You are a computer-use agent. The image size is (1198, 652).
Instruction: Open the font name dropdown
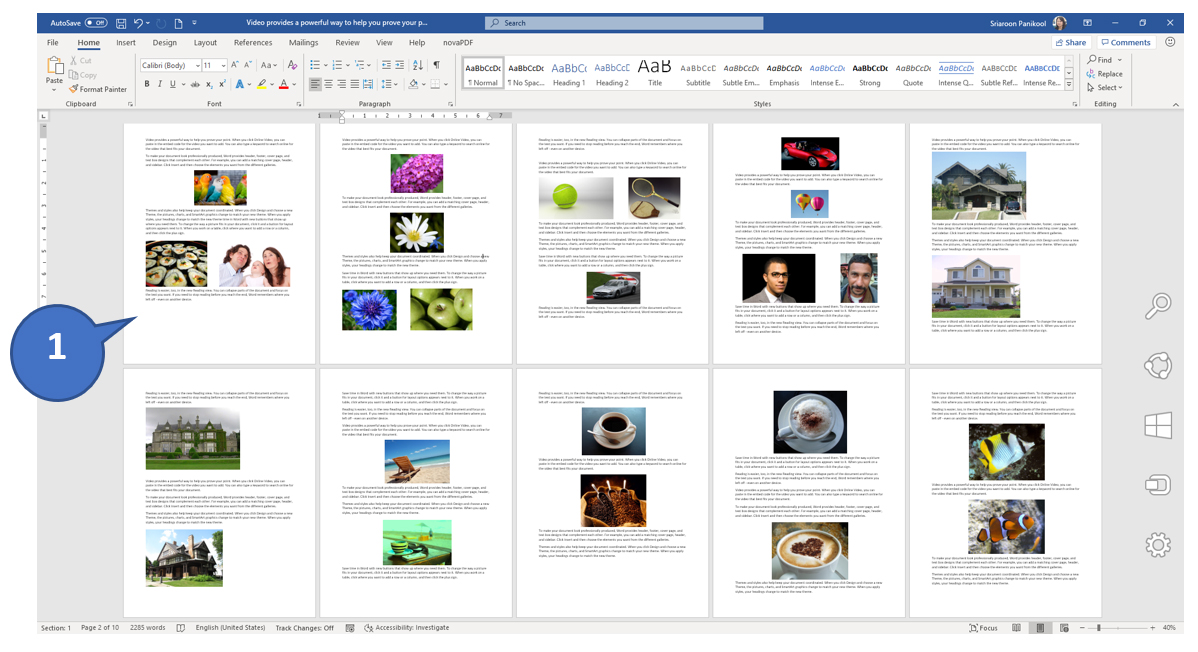pos(197,66)
